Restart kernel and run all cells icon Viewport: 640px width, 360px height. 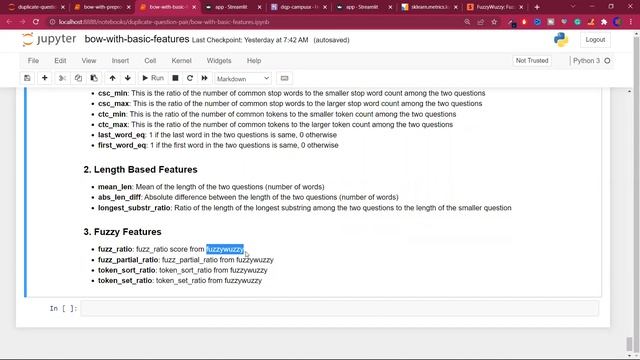tap(204, 78)
